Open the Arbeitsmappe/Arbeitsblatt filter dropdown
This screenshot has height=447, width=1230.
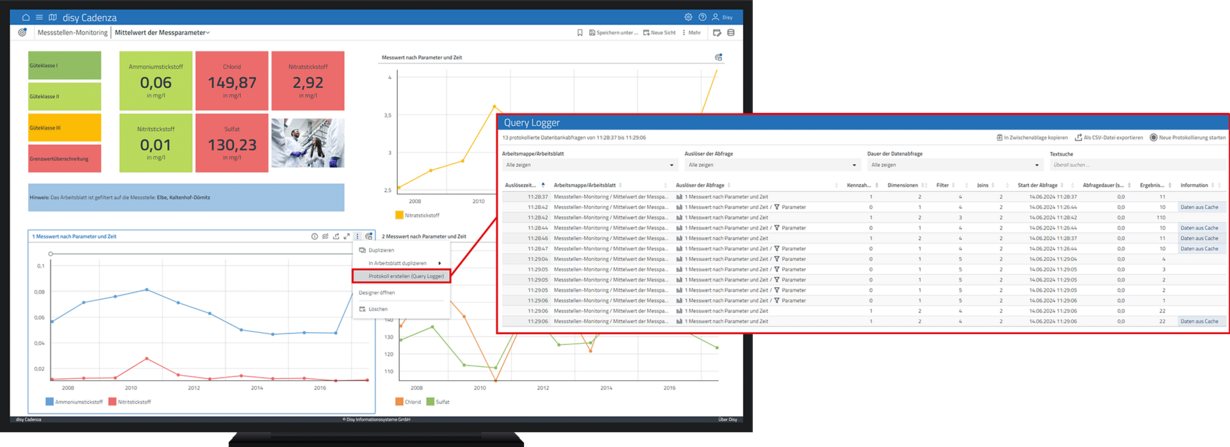click(x=590, y=165)
